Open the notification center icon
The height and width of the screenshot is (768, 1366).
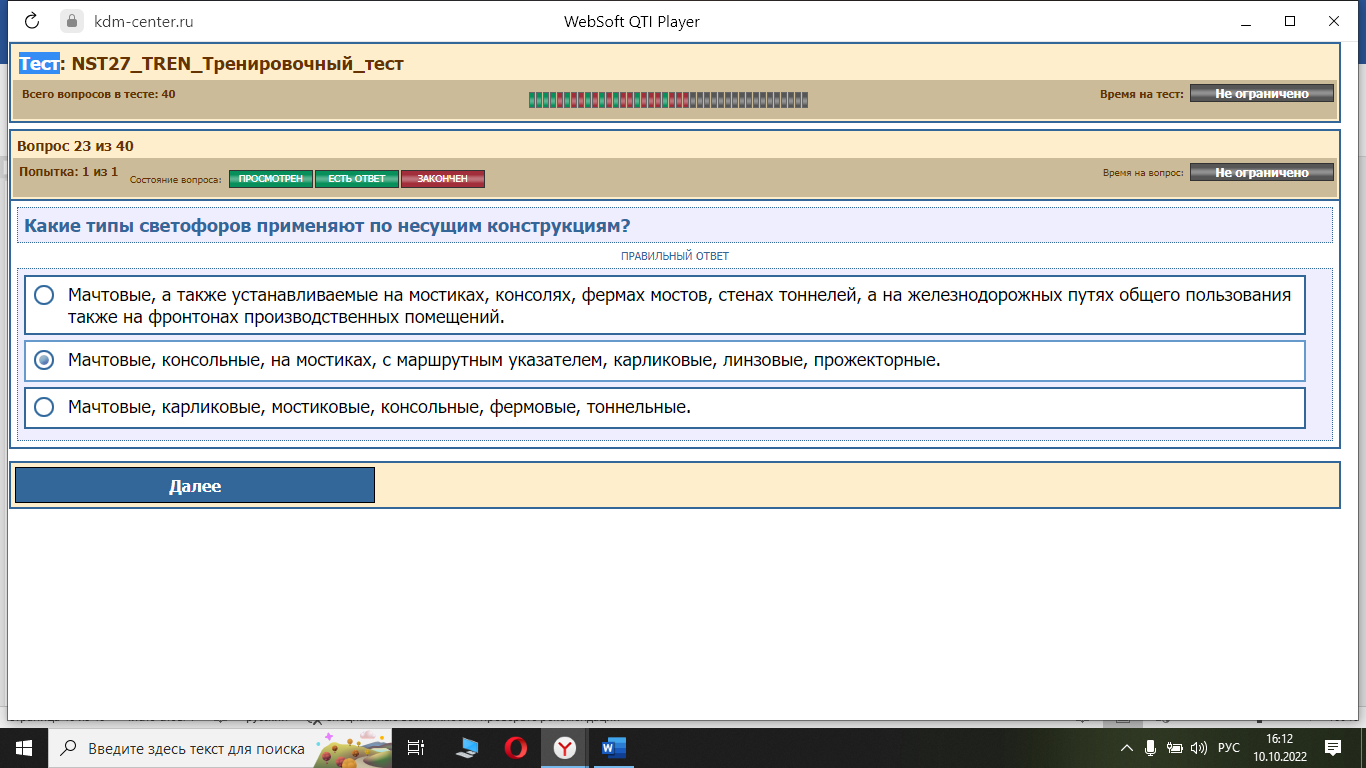1332,747
